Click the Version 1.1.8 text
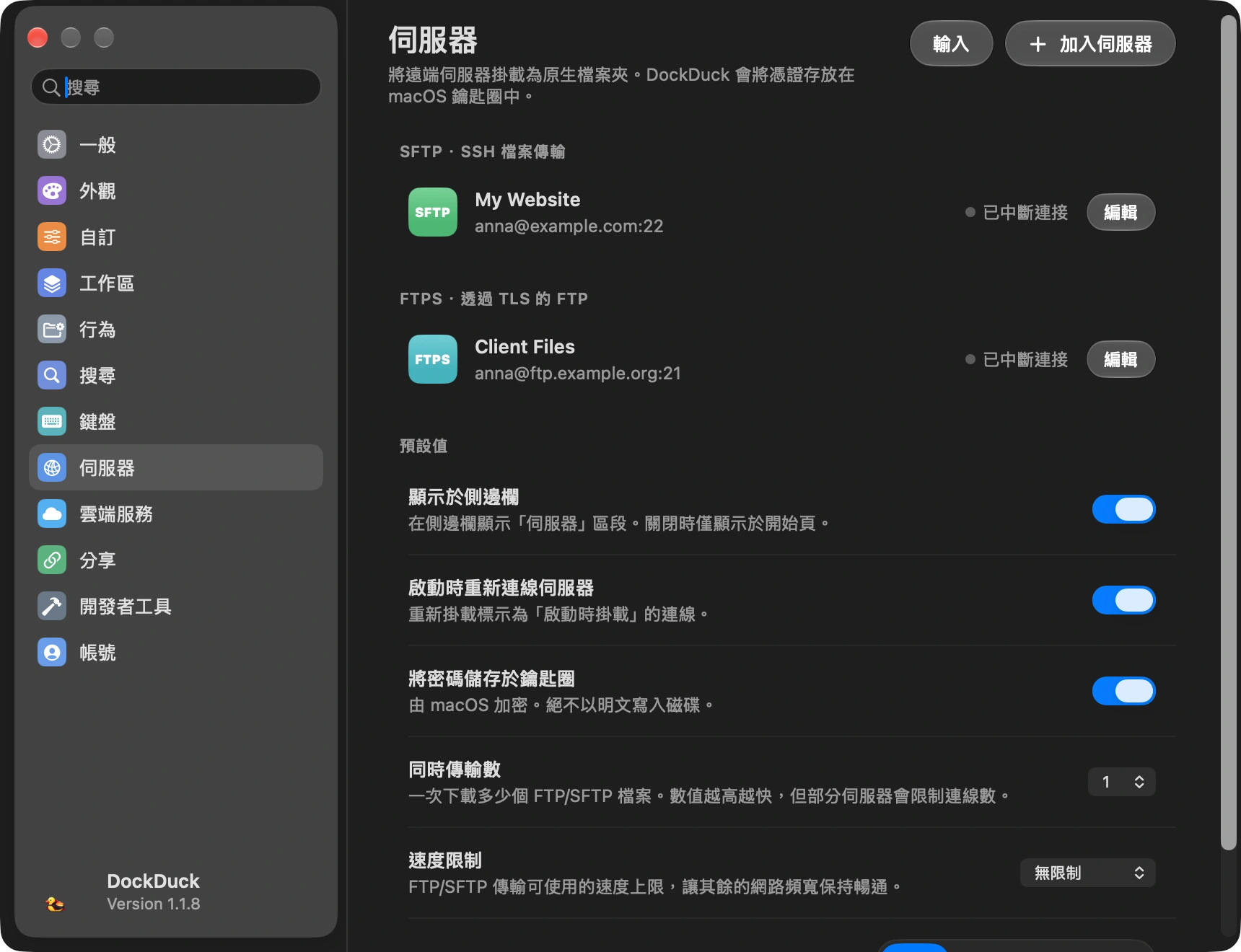 [x=154, y=904]
